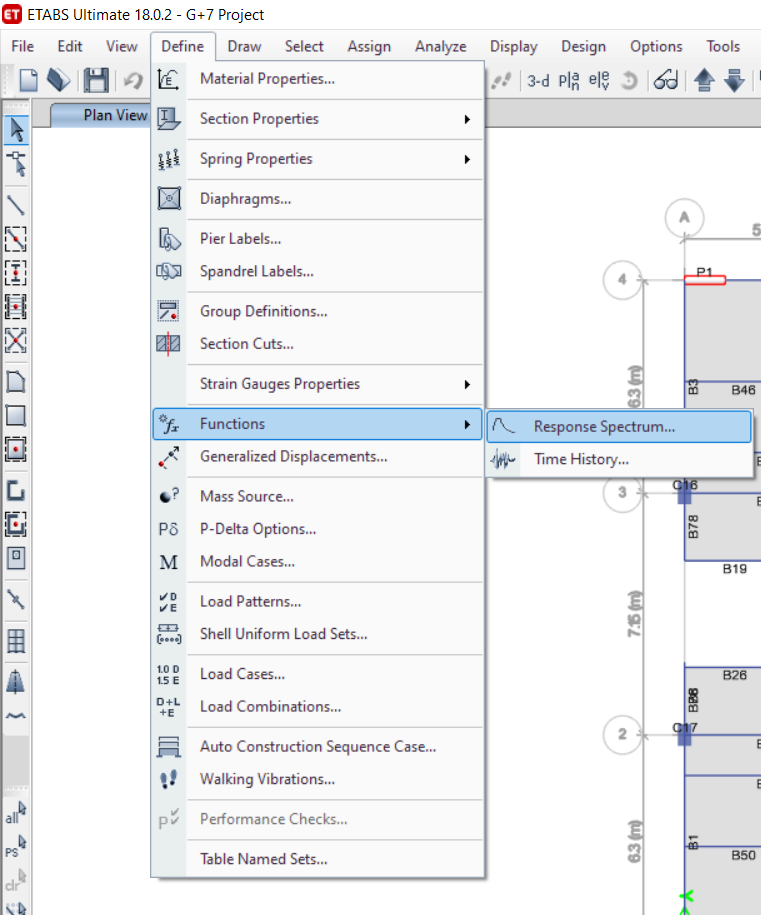Screen dimensions: 761x915
Task: Open the View menu
Action: (x=121, y=46)
